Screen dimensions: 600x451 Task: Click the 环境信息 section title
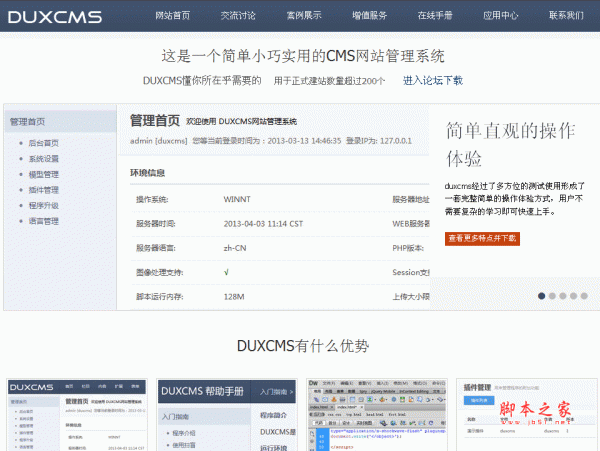click(147, 173)
